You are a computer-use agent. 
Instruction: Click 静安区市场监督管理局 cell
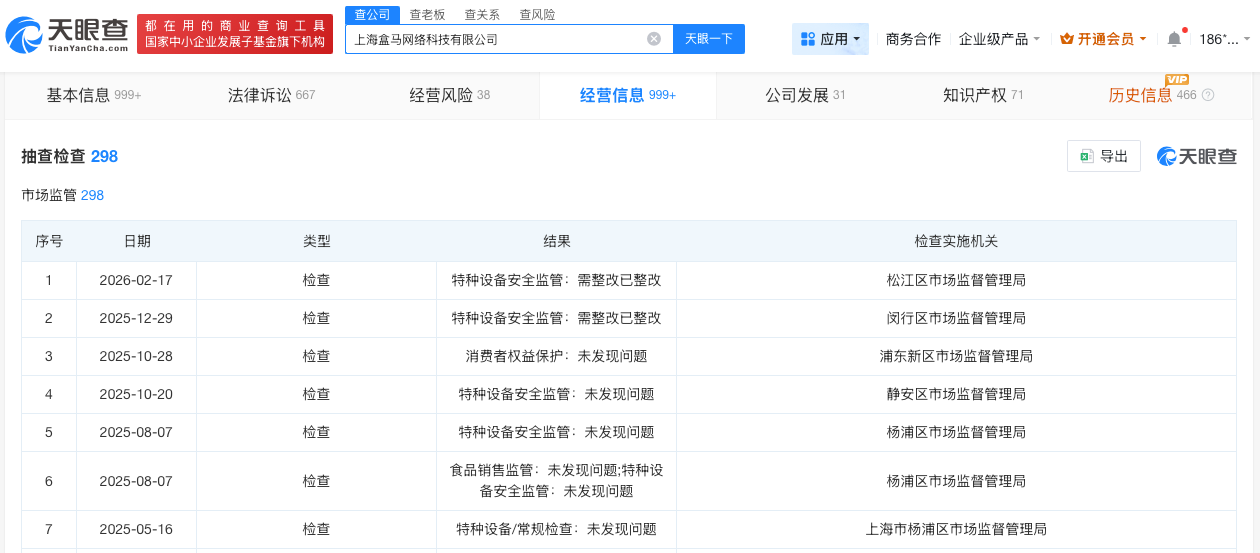(956, 394)
